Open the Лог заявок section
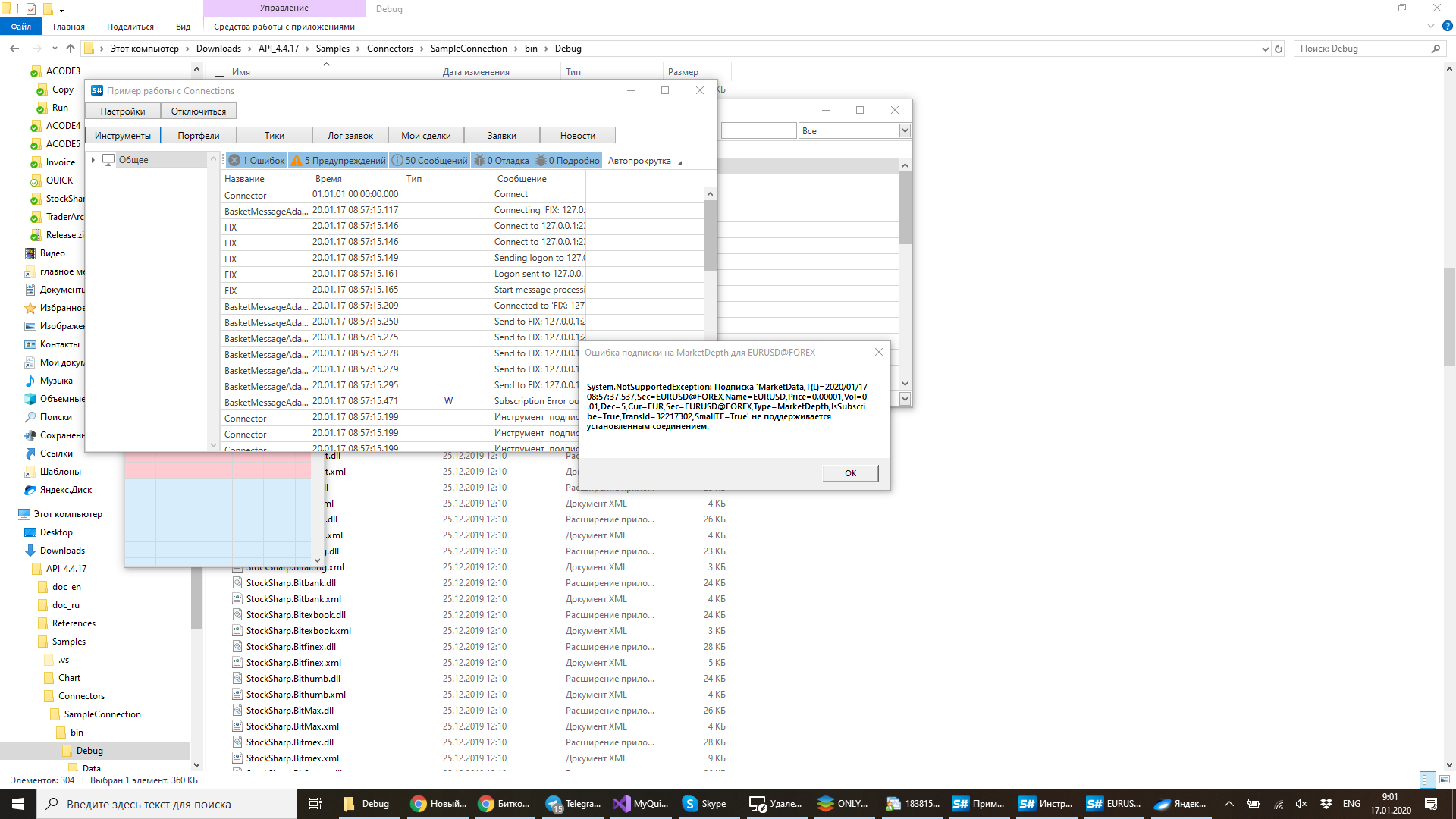This screenshot has width=1456, height=819. coord(350,135)
